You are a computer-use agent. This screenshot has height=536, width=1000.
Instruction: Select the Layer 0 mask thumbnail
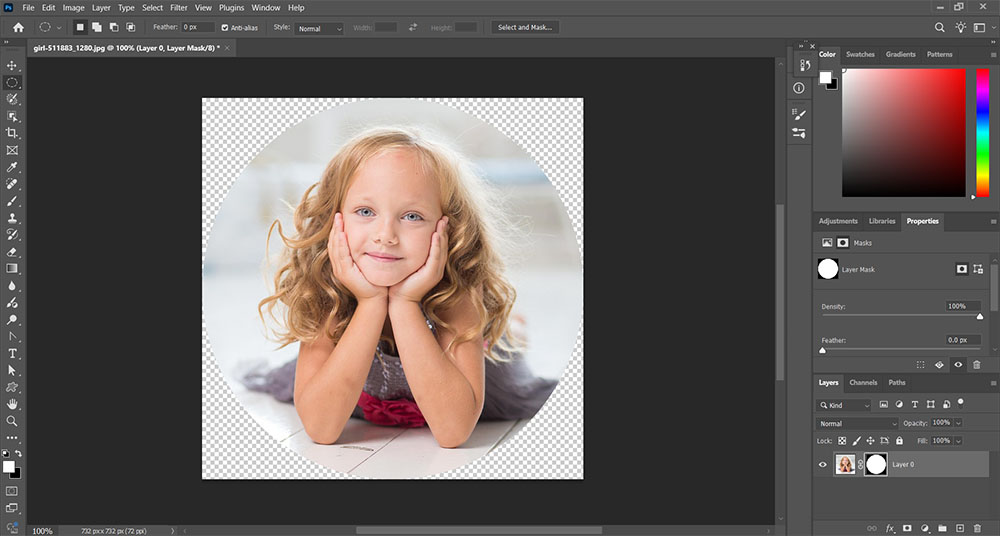pos(876,465)
